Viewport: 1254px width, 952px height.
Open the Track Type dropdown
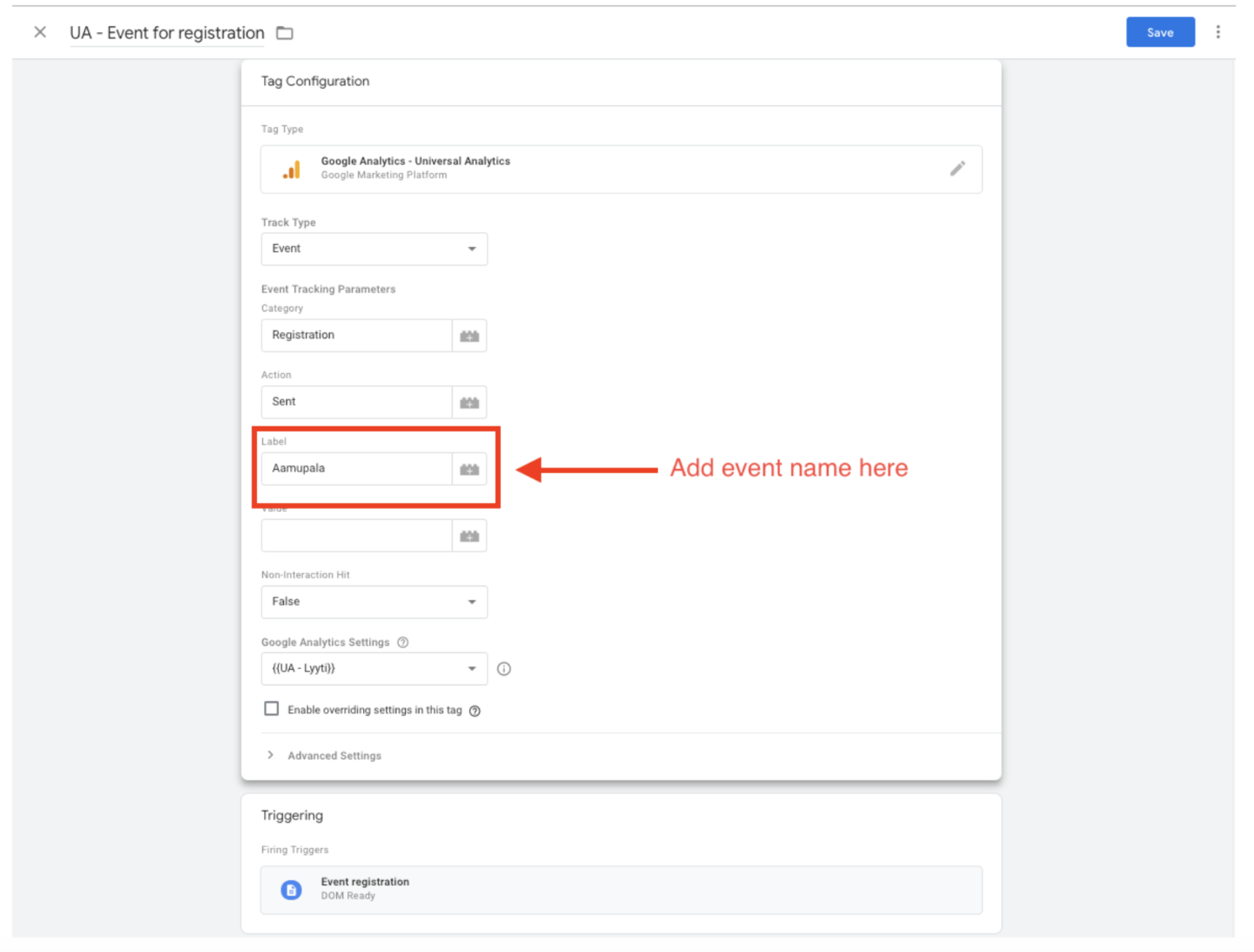(373, 249)
